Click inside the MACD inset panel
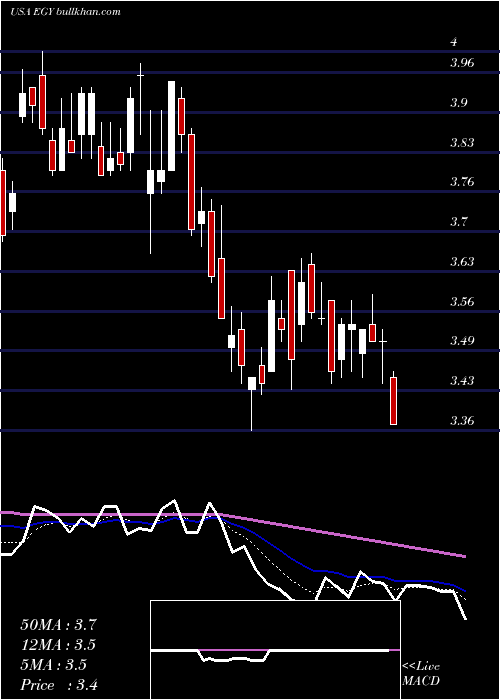Viewport: 500px width, 700px height. 275,650
